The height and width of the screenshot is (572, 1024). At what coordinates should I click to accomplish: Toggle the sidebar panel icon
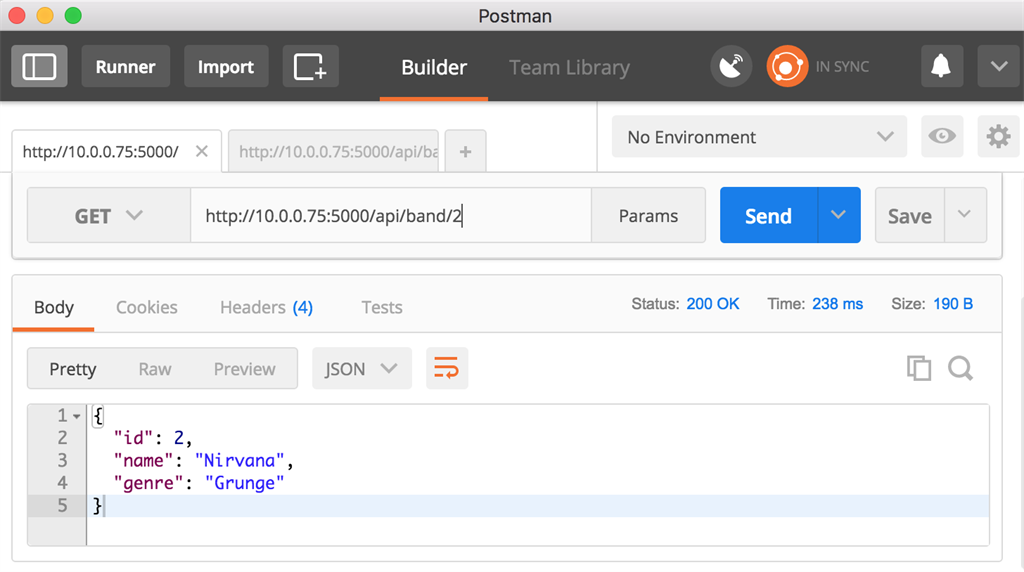click(x=39, y=67)
